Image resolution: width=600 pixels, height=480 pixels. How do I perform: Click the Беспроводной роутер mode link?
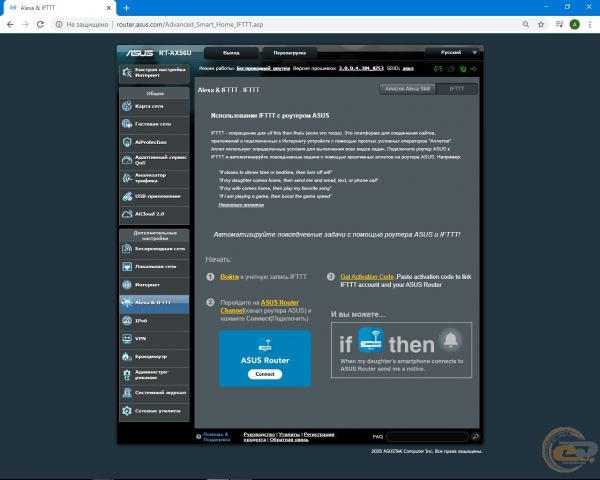tap(263, 69)
